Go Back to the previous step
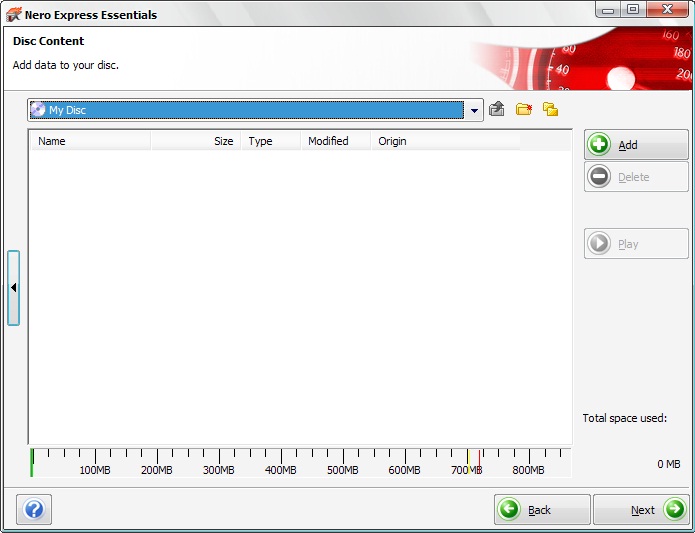 coord(542,510)
